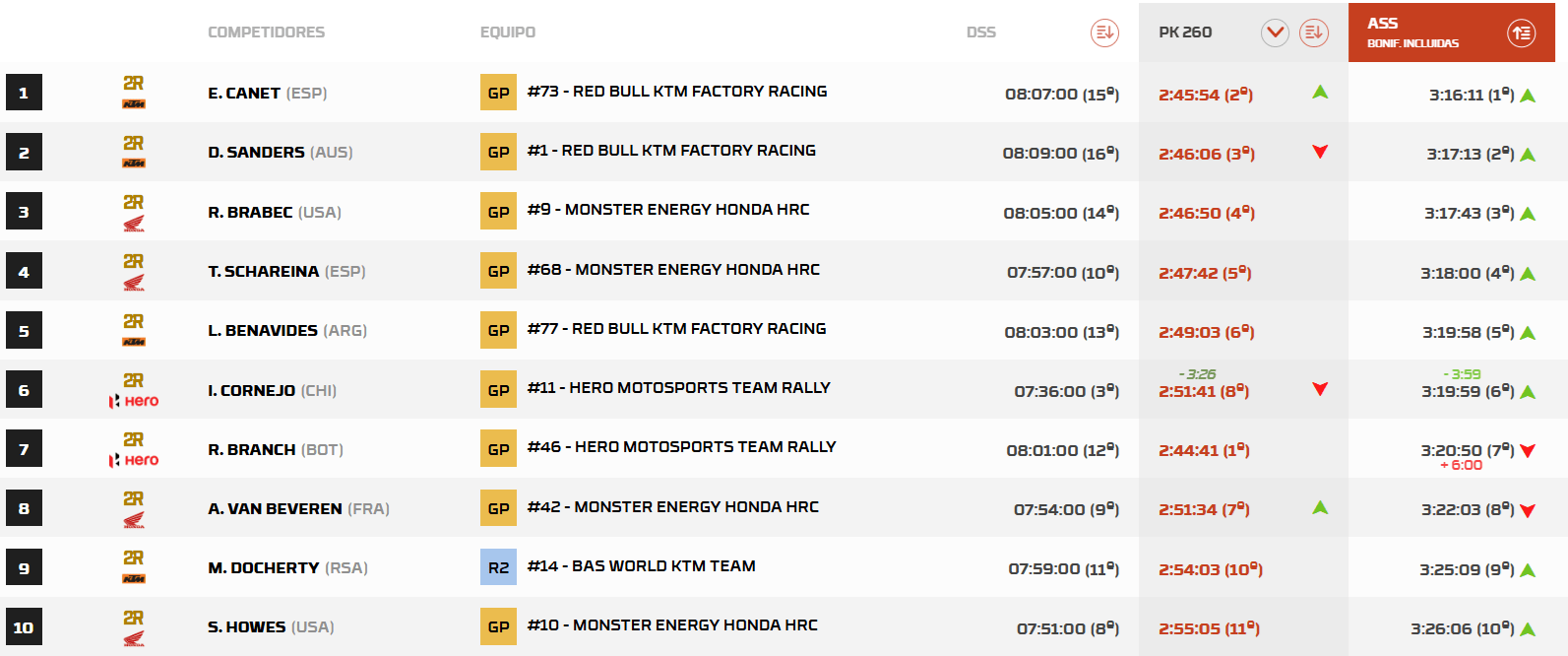Click position number 6 box
Viewport: 1568px width, 656px height.
click(x=24, y=390)
